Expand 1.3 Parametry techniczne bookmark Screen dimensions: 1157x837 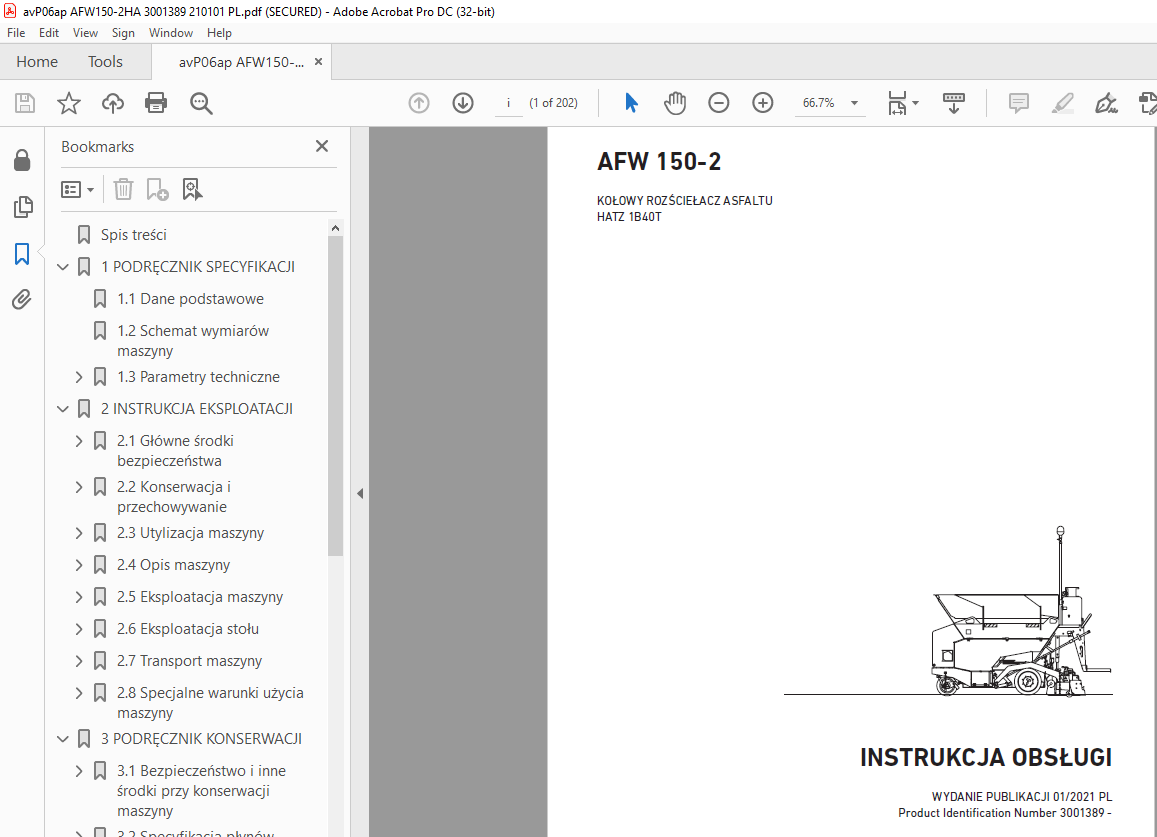79,377
